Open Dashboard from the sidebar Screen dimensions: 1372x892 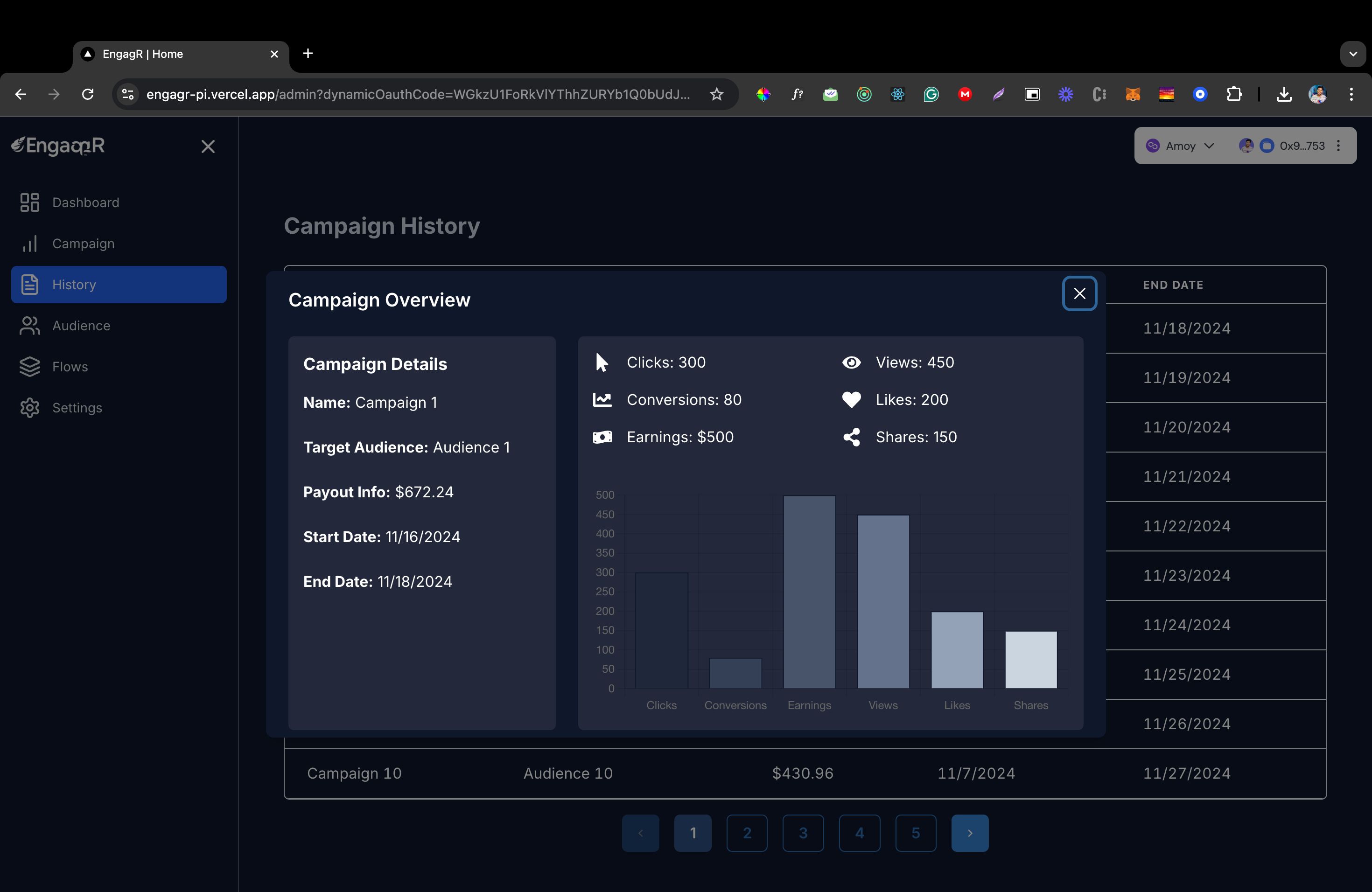(119, 202)
